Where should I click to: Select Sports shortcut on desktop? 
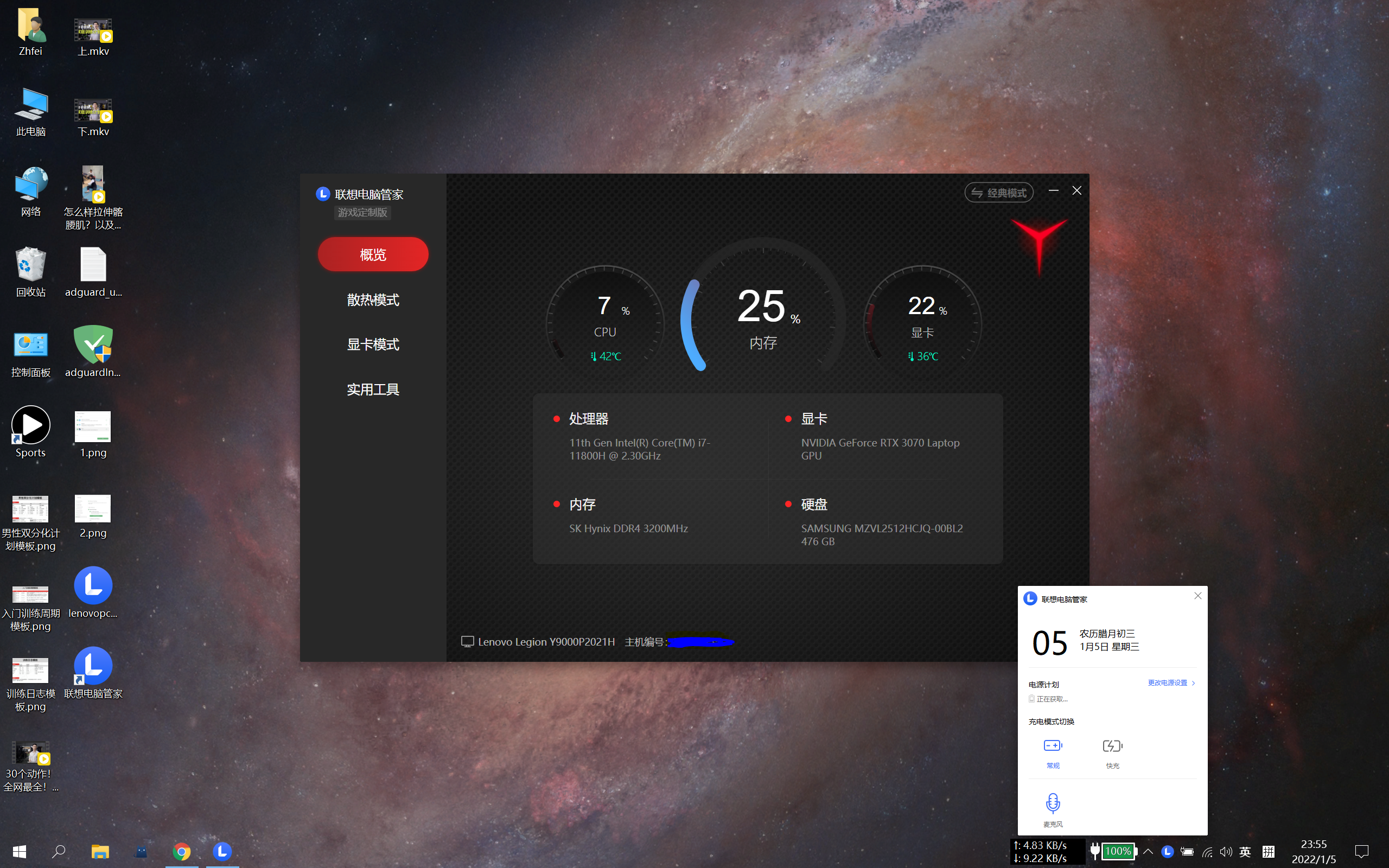tap(30, 432)
